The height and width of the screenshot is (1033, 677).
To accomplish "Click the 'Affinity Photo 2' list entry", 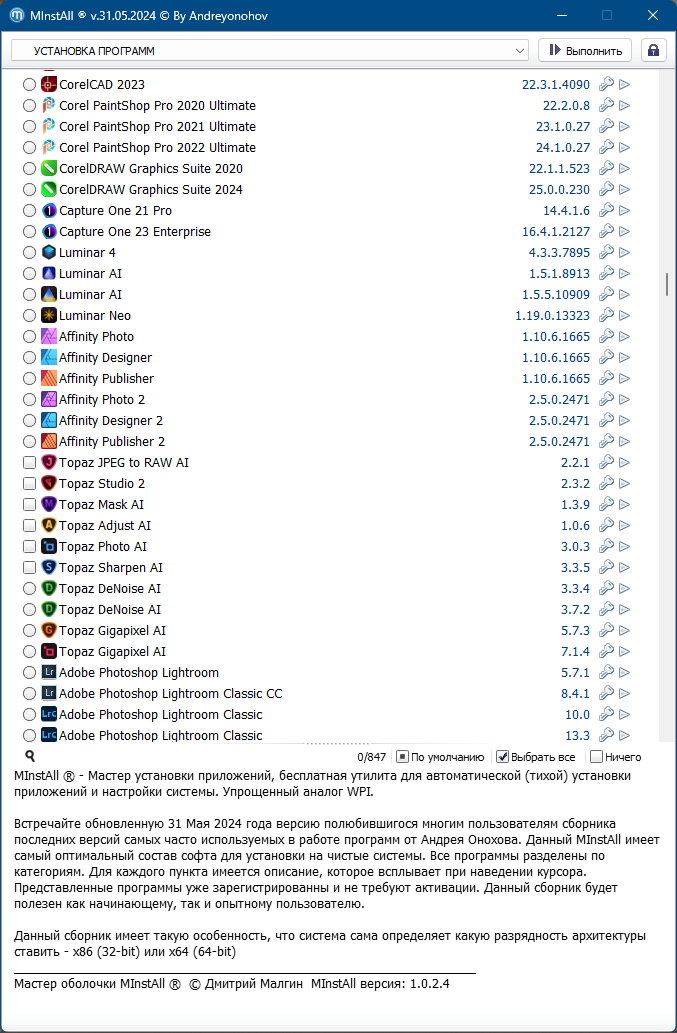I will click(x=102, y=400).
